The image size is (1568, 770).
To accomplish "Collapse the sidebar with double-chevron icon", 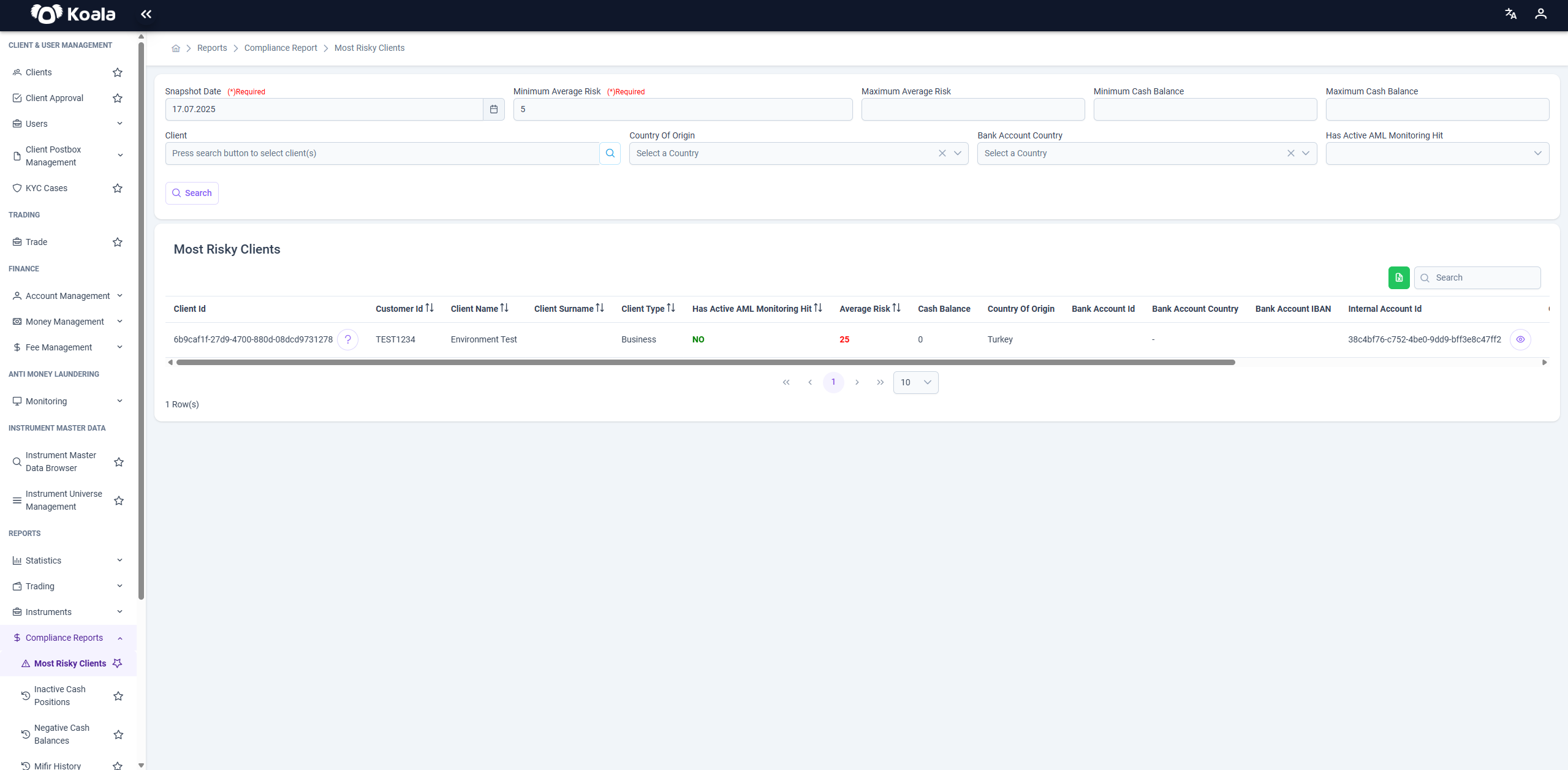I will (x=146, y=14).
